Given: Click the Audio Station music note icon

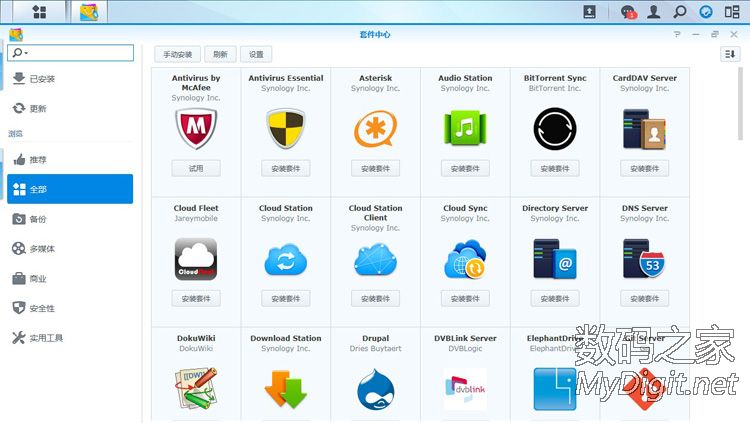Looking at the screenshot, I should coord(465,128).
